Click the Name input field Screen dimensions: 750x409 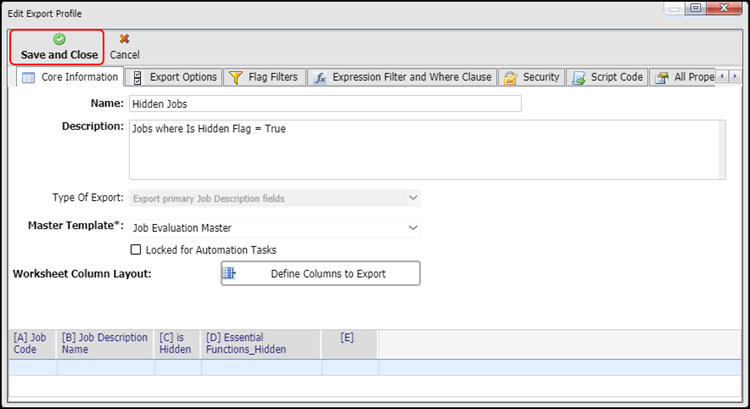click(x=325, y=104)
